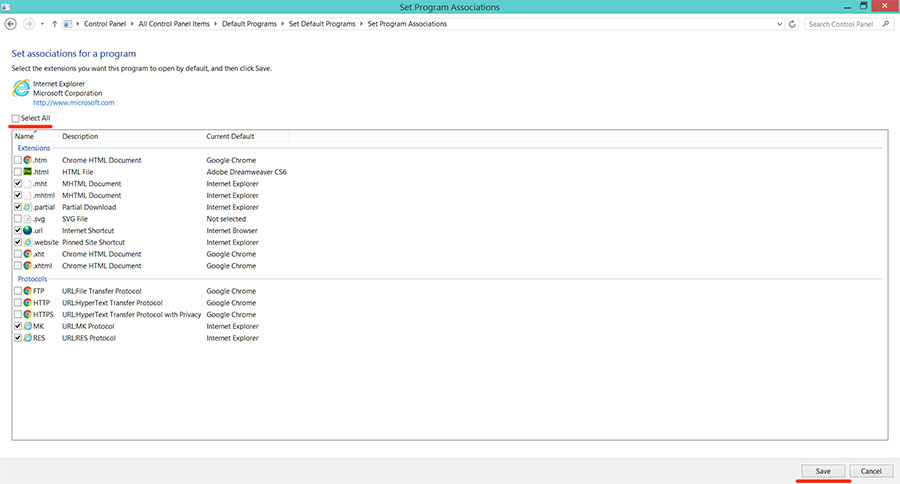Click the Back navigation arrow

coord(10,24)
